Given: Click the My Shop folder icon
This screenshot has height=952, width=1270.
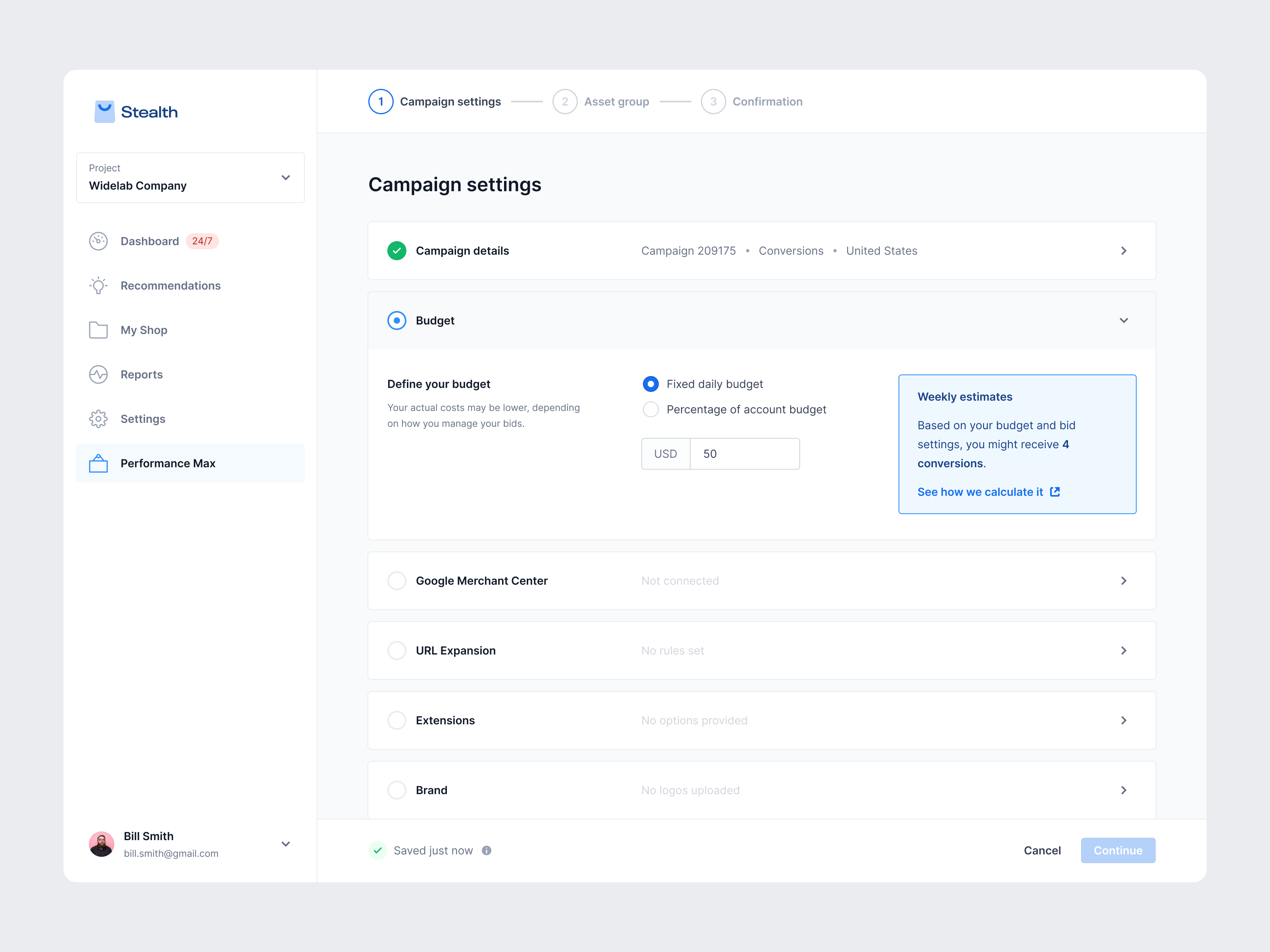Looking at the screenshot, I should click(99, 329).
